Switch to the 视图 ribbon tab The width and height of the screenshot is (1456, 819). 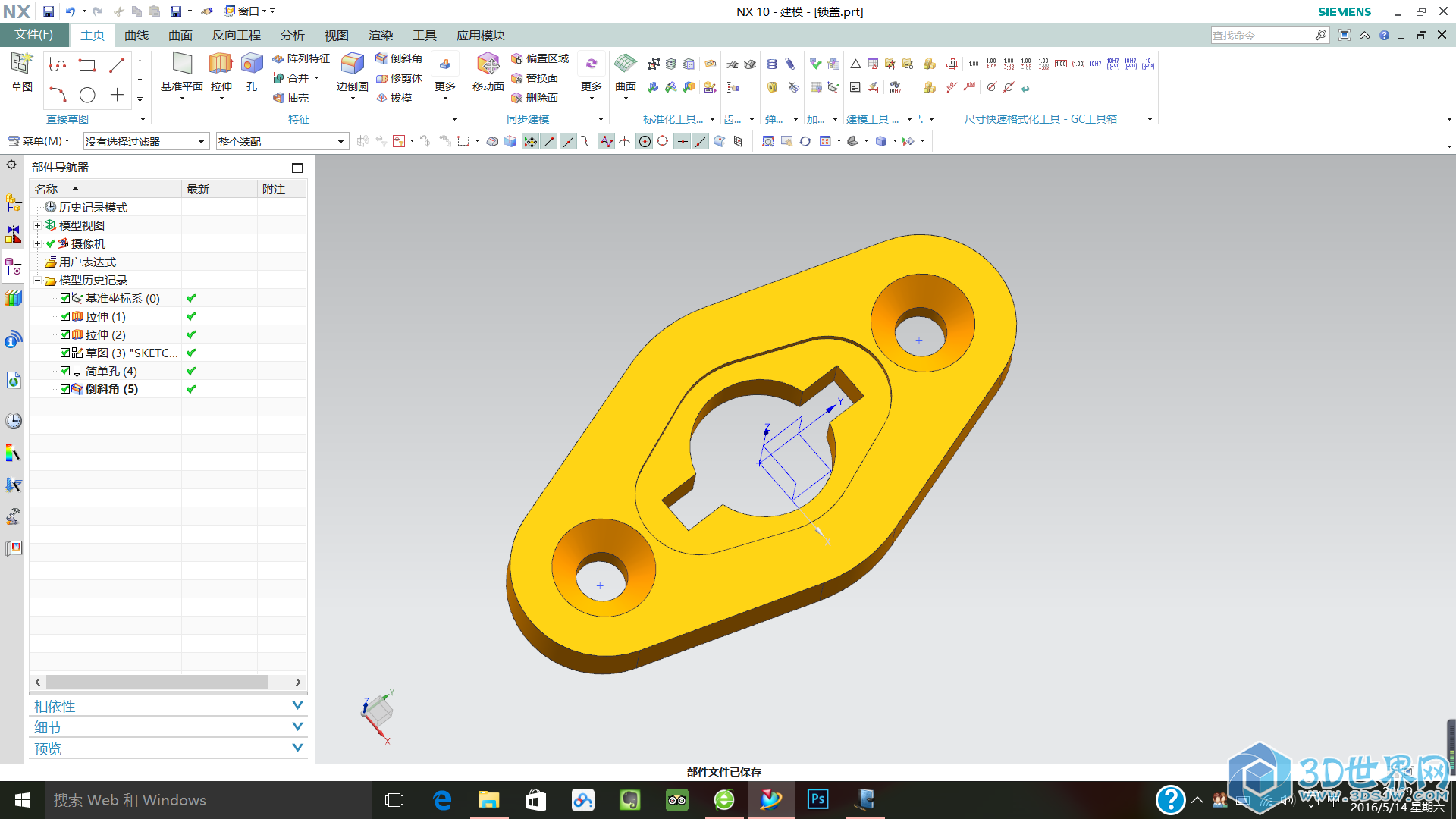pyautogui.click(x=336, y=35)
